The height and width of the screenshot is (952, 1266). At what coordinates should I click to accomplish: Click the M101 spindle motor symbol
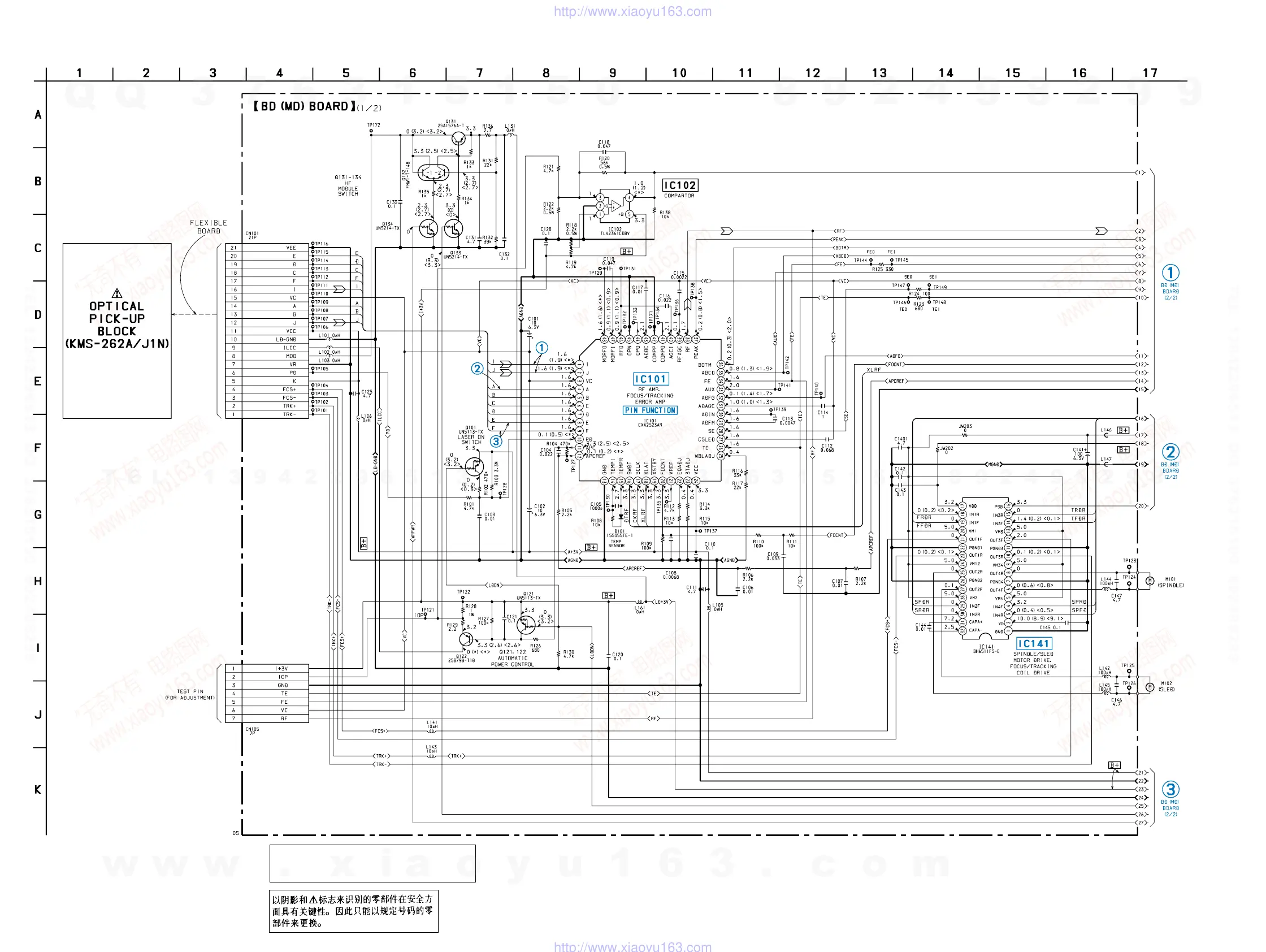[x=1149, y=581]
